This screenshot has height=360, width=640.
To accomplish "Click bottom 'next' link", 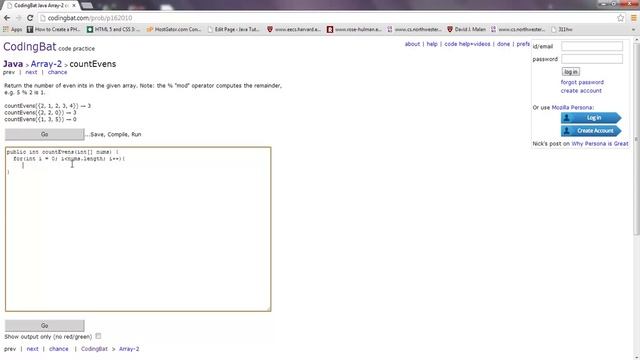I will 32,349.
